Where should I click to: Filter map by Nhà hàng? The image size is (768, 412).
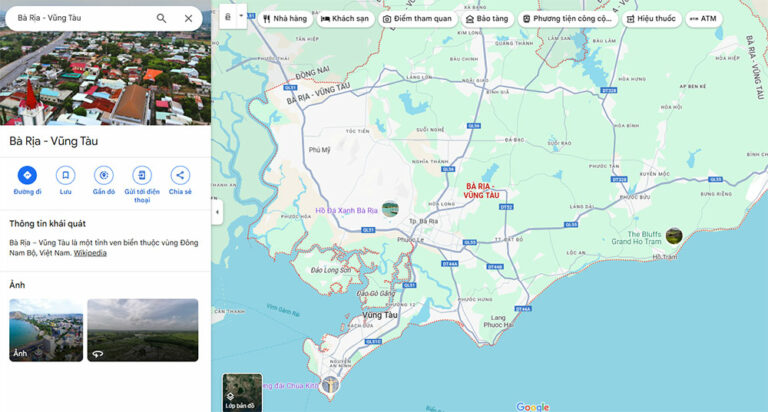pyautogui.click(x=284, y=18)
